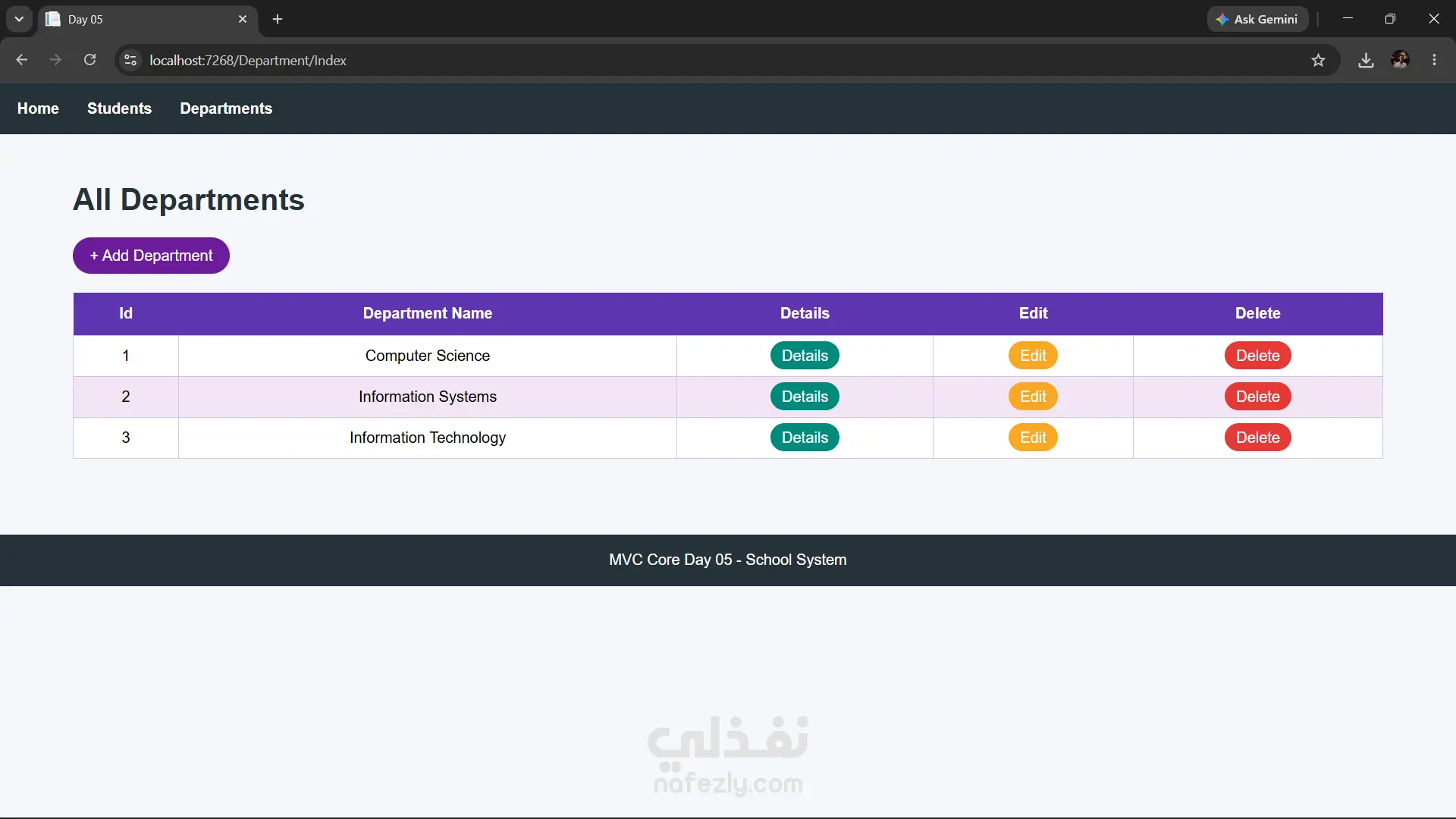Click the Add Department button
This screenshot has height=819, width=1456.
(x=151, y=256)
